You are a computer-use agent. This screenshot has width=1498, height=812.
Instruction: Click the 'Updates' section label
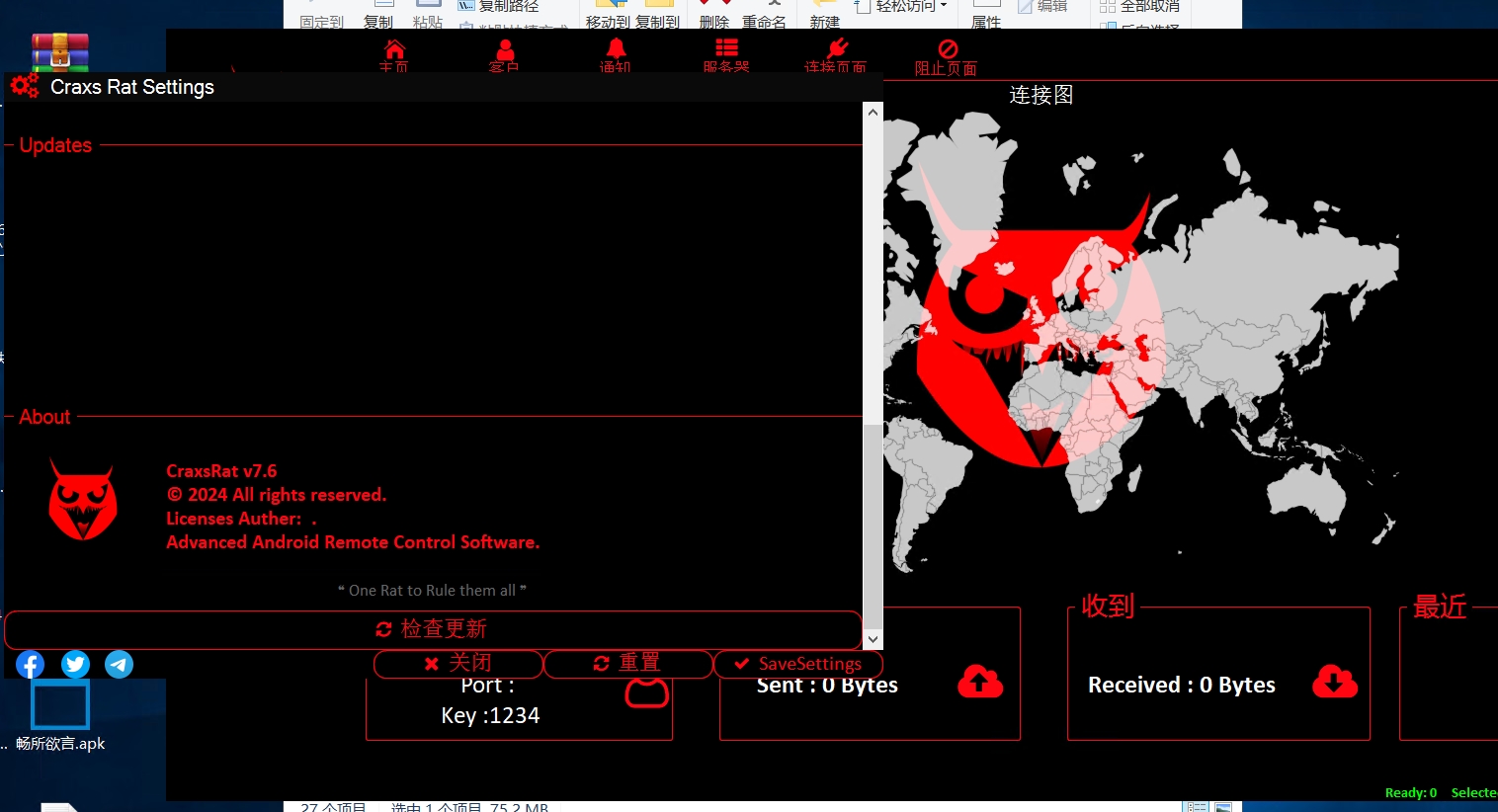tap(55, 145)
